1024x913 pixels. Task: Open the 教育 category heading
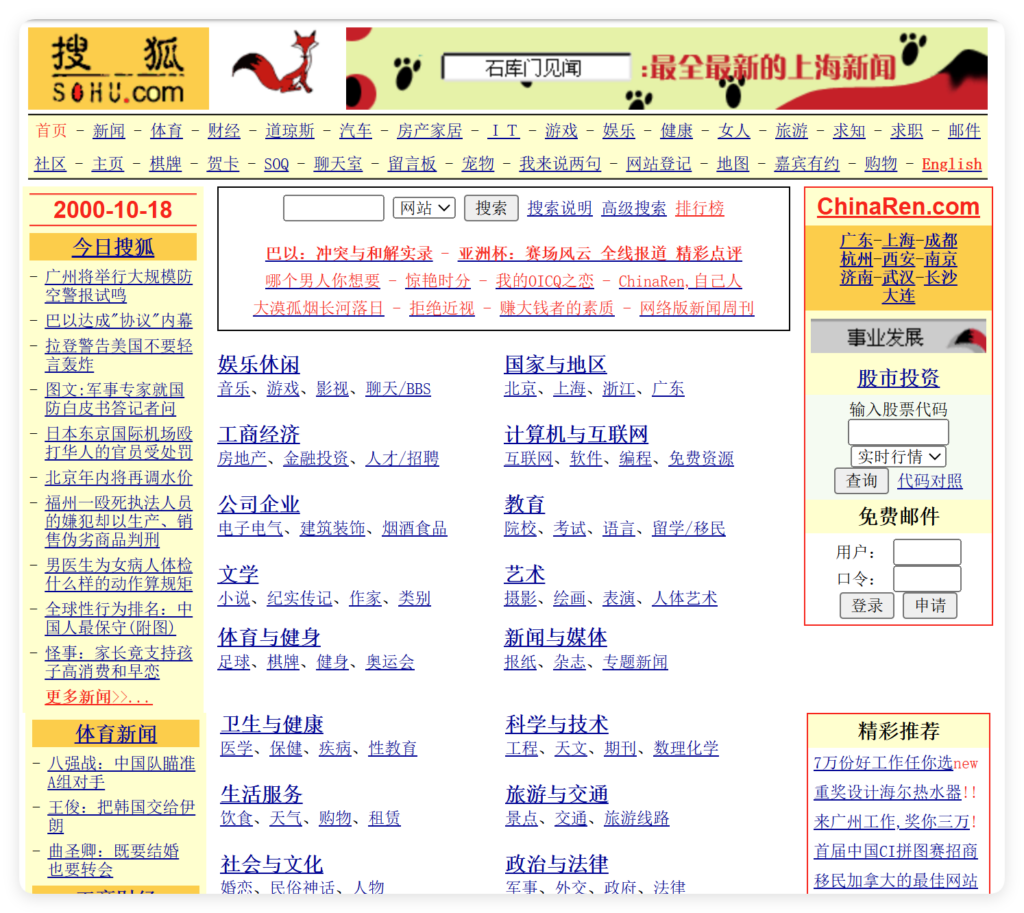pos(524,504)
